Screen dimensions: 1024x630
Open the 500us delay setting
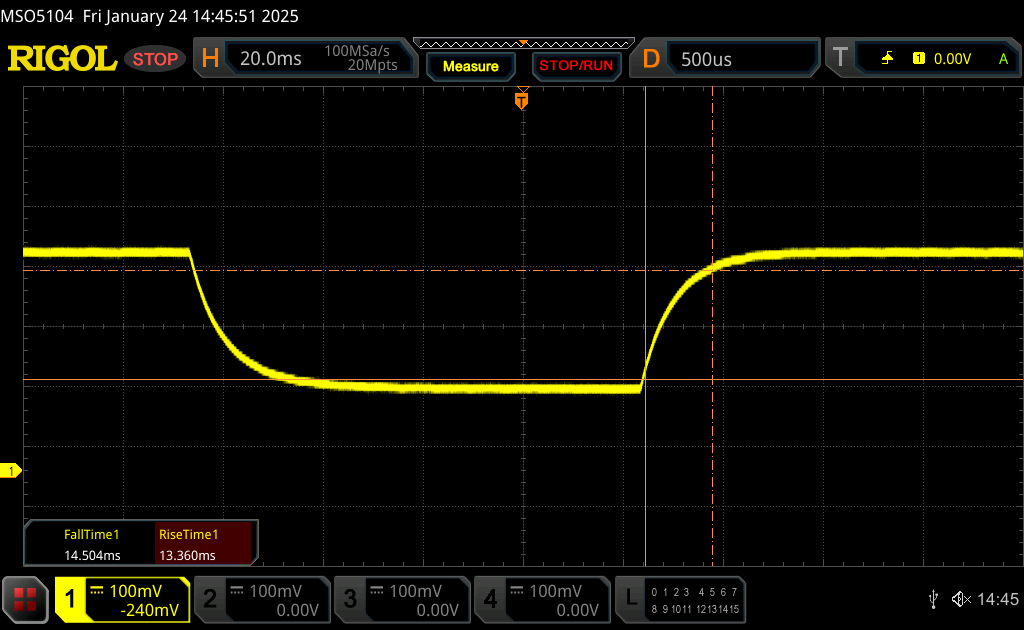(x=706, y=59)
